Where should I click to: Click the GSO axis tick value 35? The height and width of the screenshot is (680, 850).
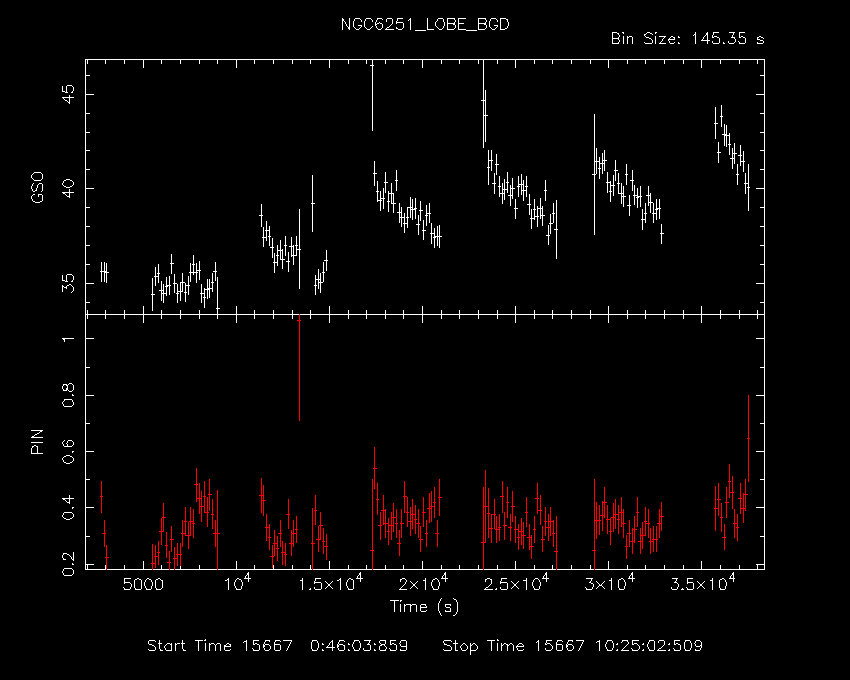click(x=69, y=283)
